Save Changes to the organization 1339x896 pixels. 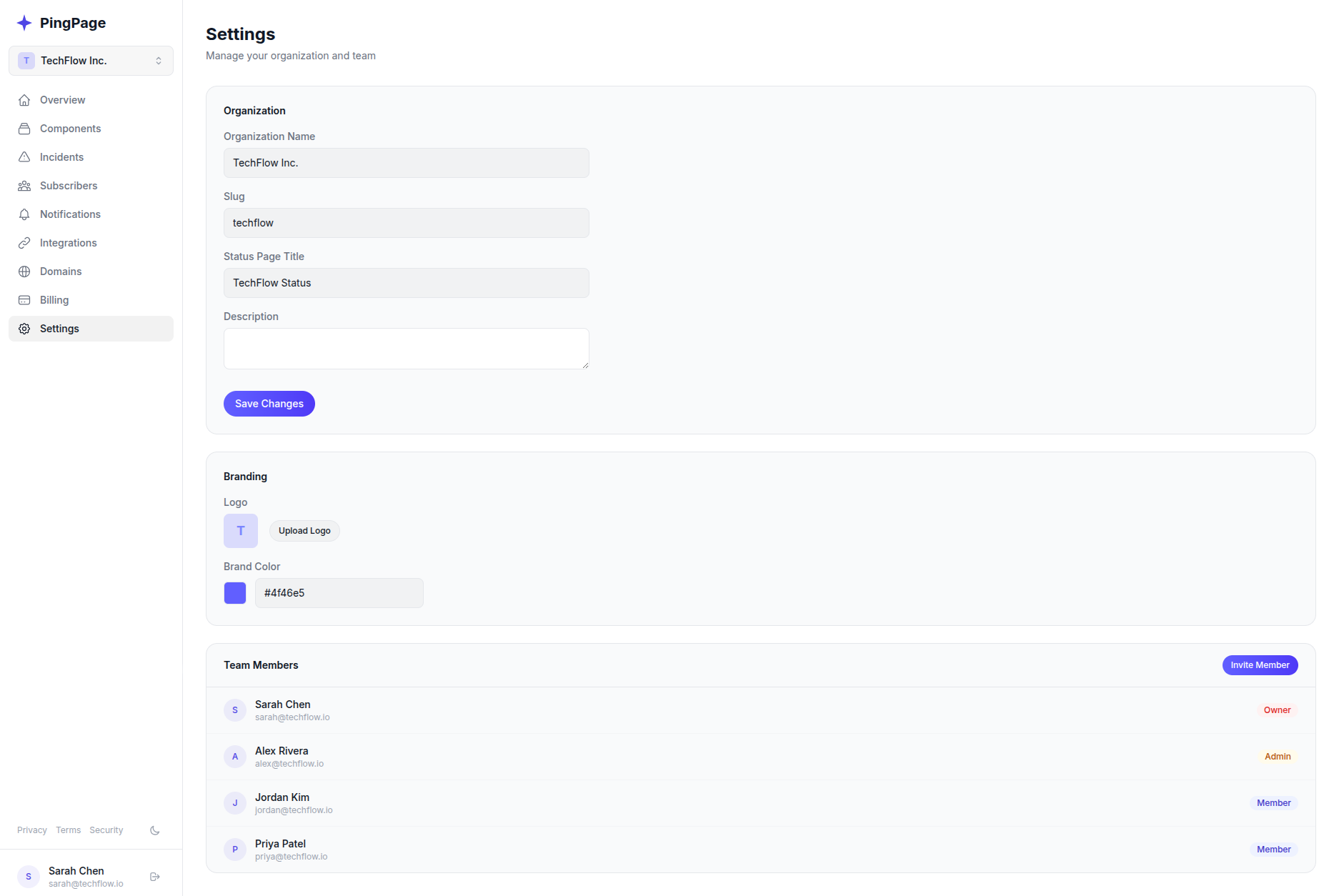pyautogui.click(x=269, y=404)
